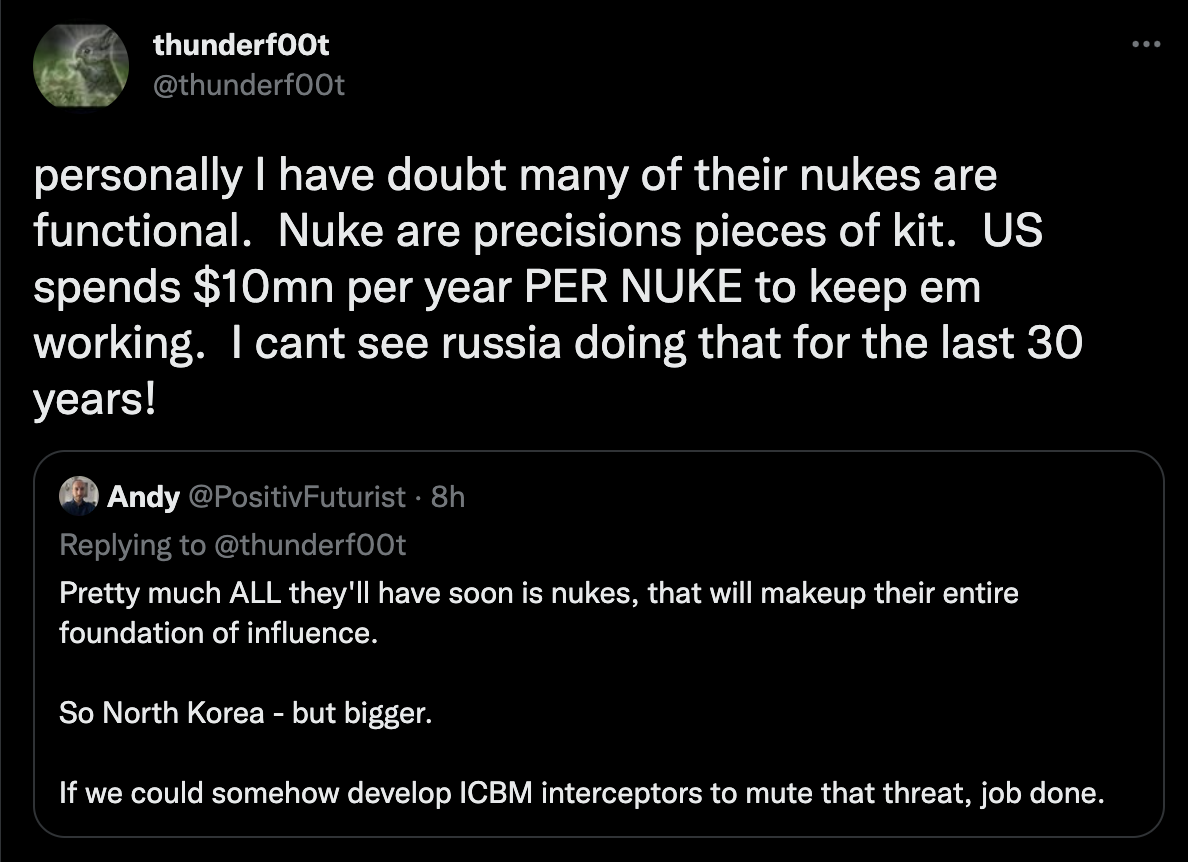The width and height of the screenshot is (1188, 862).
Task: Open Andy's profile from the quoted tweet
Action: (143, 497)
